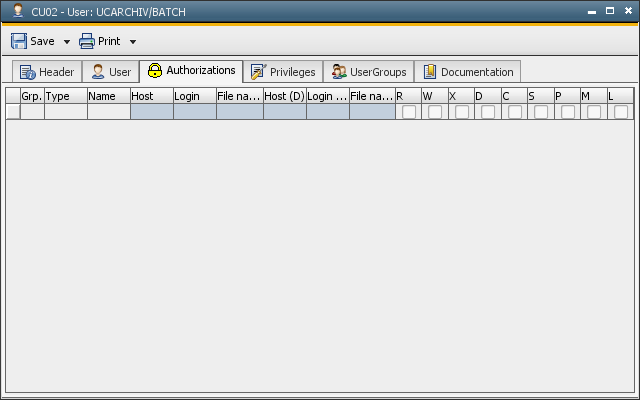The height and width of the screenshot is (400, 640).
Task: Toggle the P checkbox in the row
Action: point(568,112)
